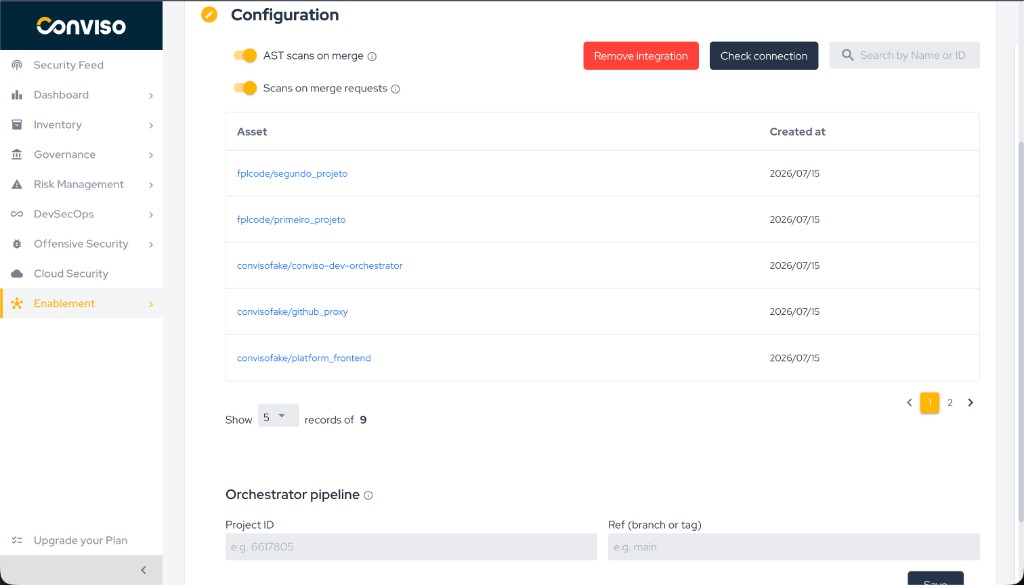The image size is (1024, 585).
Task: Select page 1 in pagination
Action: pos(929,403)
